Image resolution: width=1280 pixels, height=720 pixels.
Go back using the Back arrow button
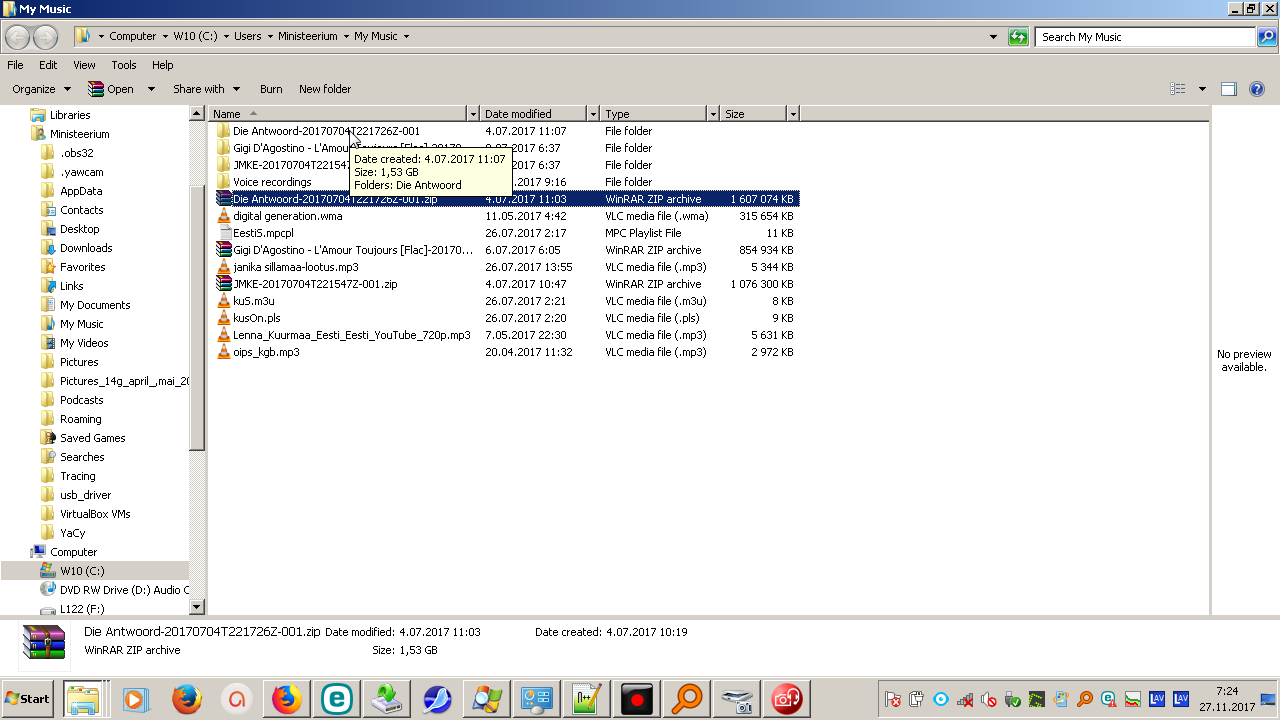tap(18, 37)
